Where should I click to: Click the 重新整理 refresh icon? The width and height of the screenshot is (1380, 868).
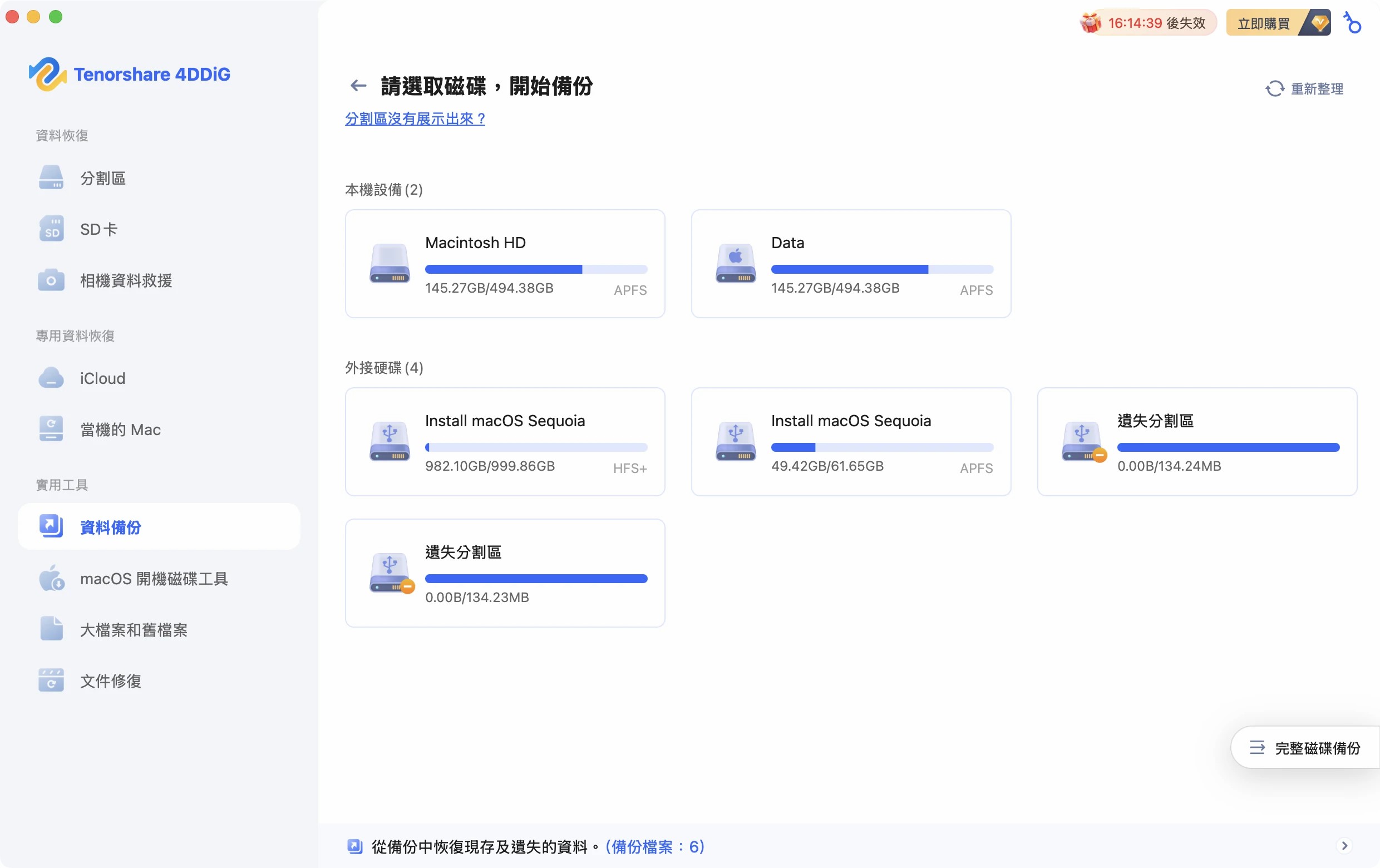1275,88
